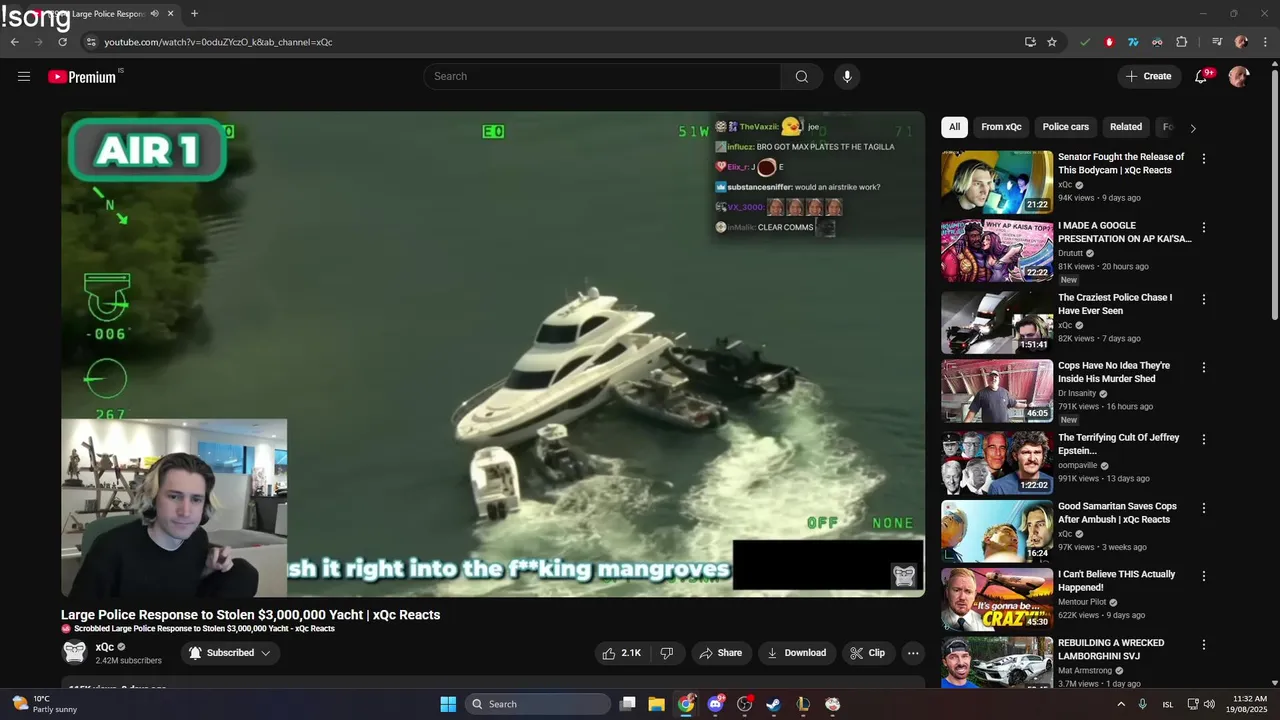Click the install app icon in address bar
This screenshot has height=720, width=1280.
(x=1030, y=42)
